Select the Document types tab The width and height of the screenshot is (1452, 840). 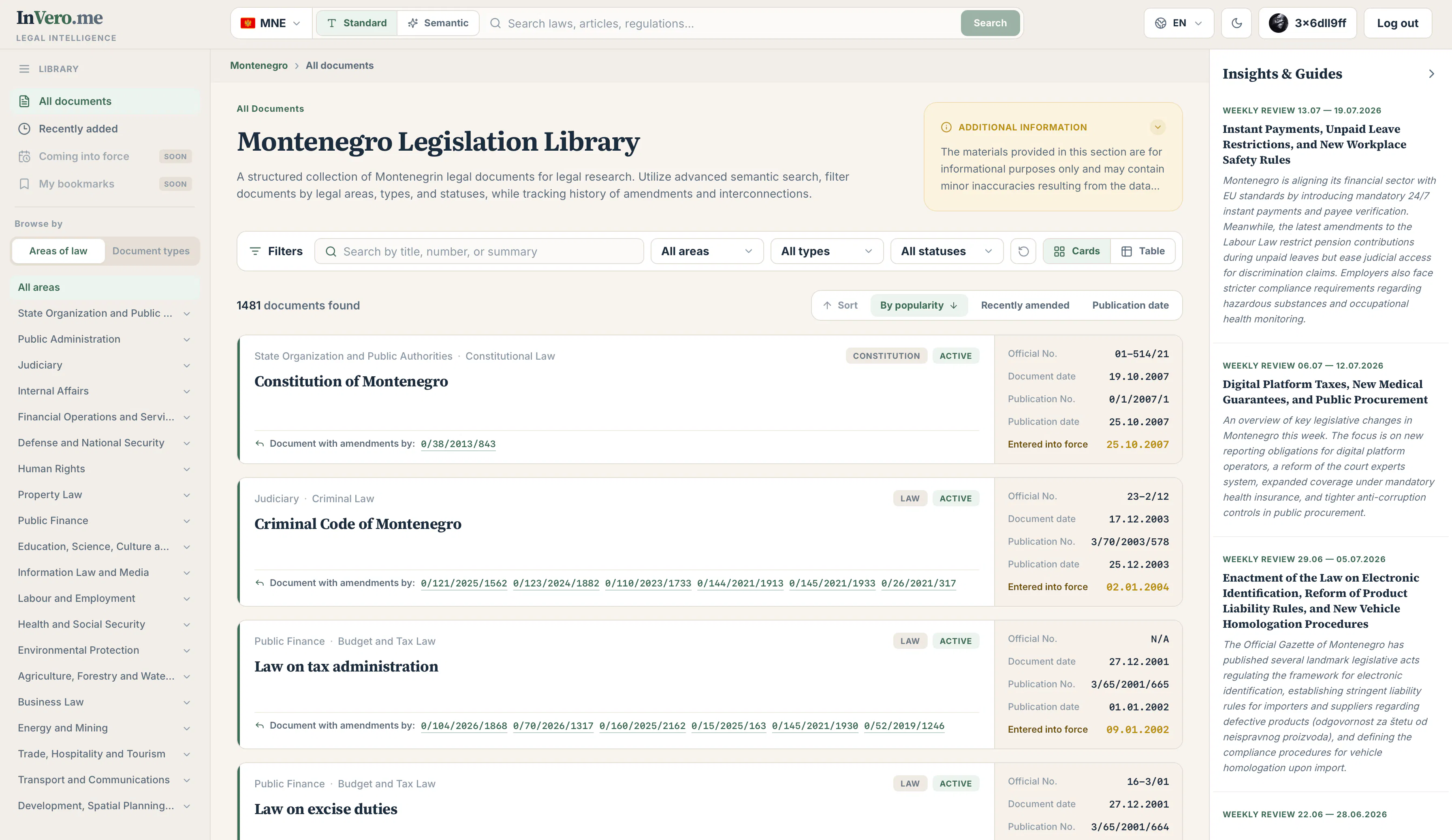pos(151,251)
